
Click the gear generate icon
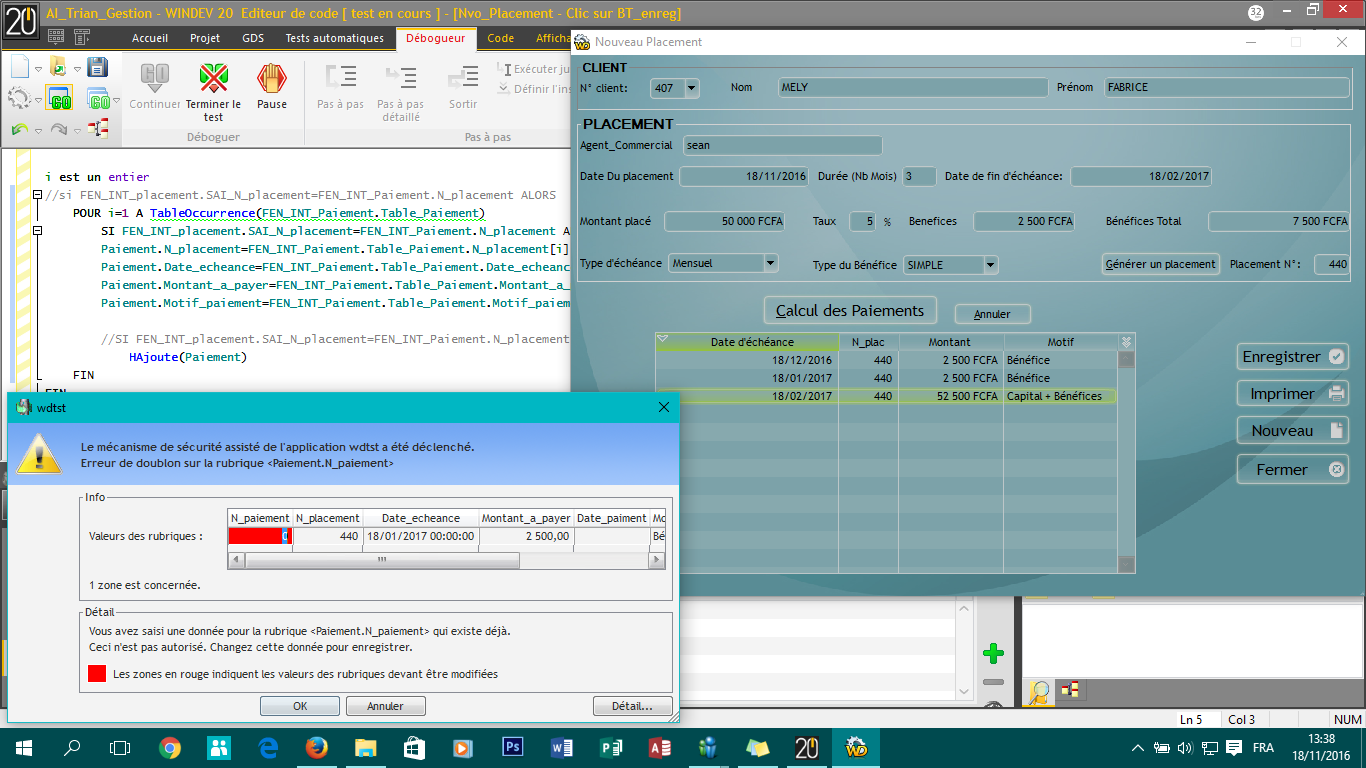pyautogui.click(x=19, y=98)
